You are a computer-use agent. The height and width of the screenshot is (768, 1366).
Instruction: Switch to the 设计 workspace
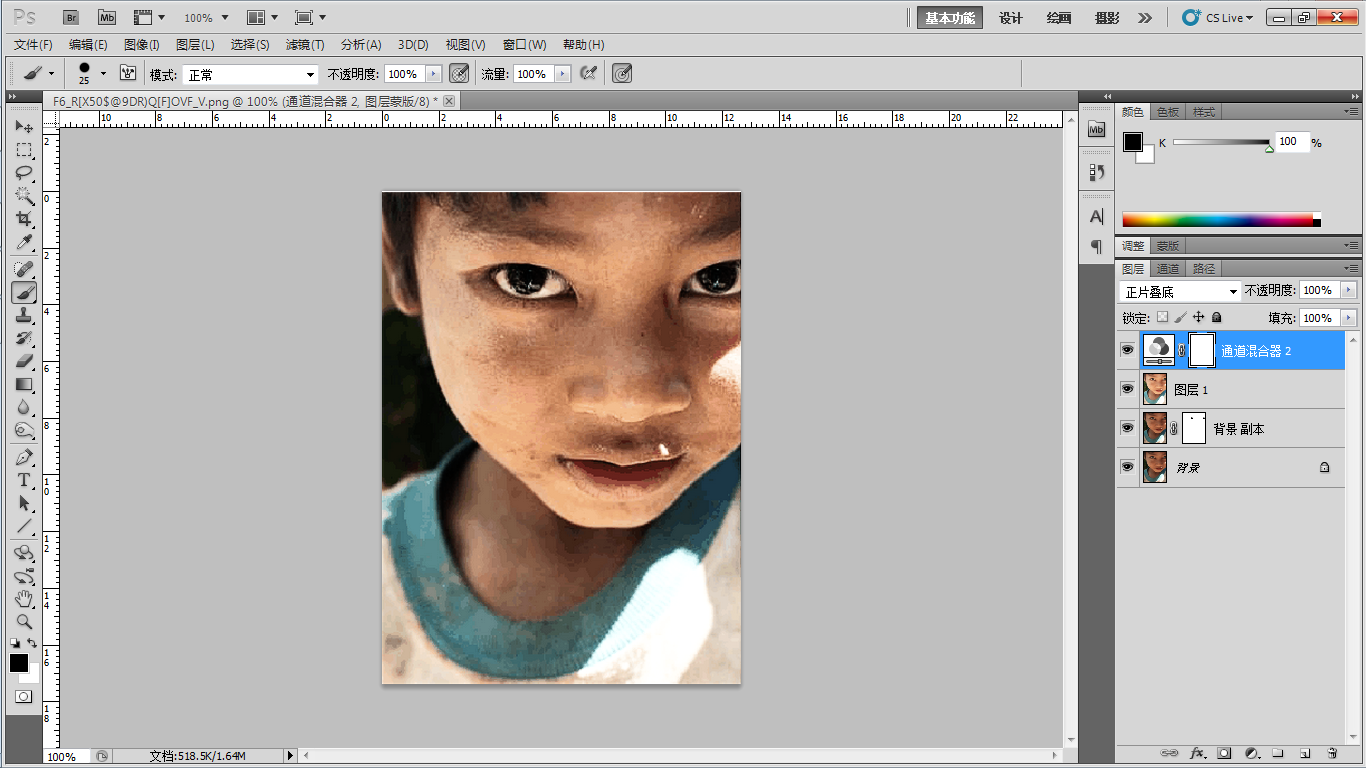coord(1011,18)
